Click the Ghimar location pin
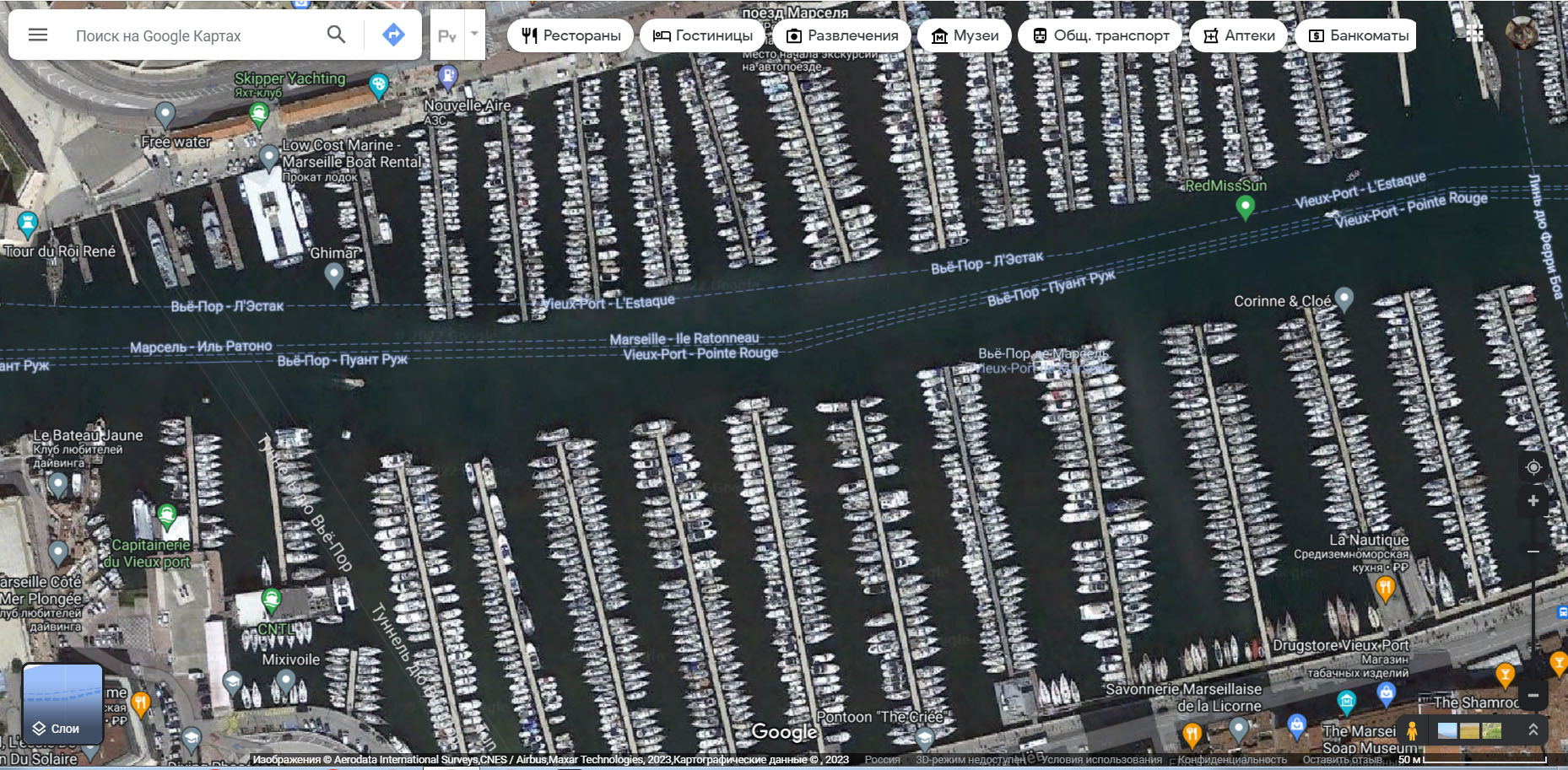The image size is (1568, 770). pos(334,274)
